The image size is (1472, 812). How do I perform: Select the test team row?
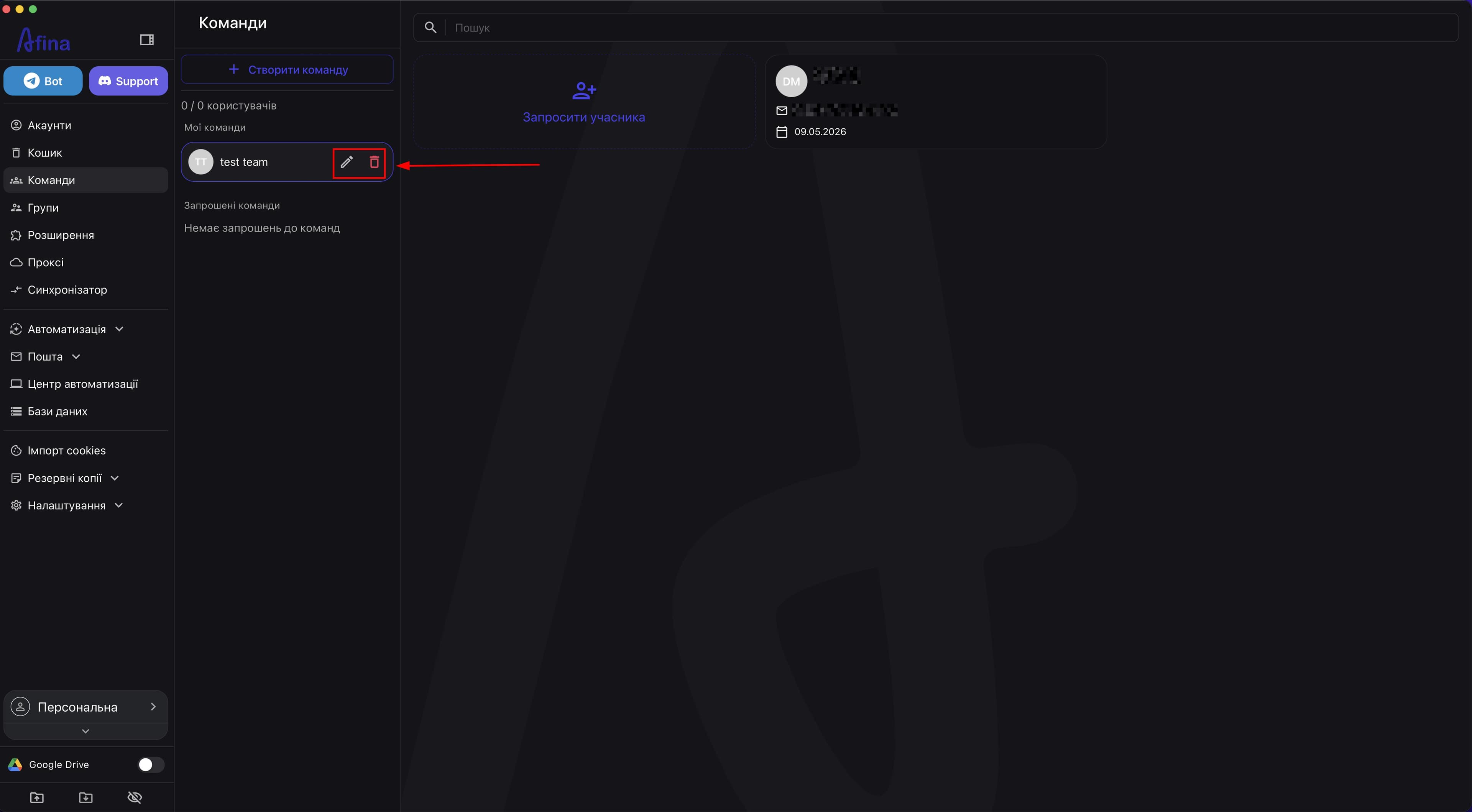(287, 162)
